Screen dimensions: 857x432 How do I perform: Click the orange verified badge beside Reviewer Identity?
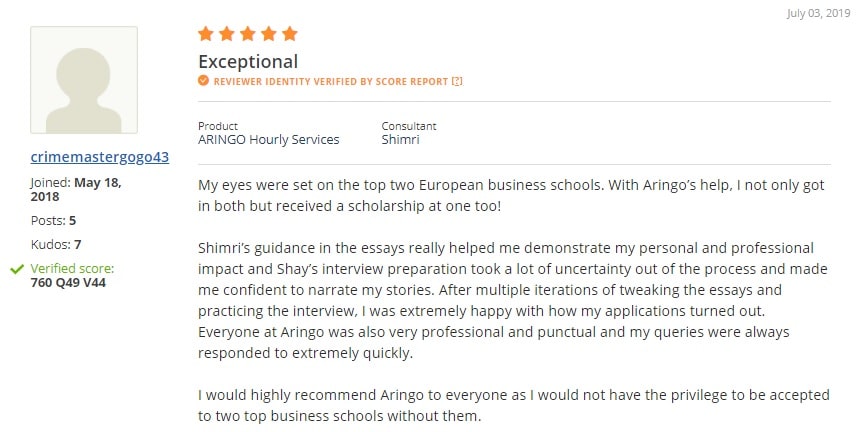pyautogui.click(x=204, y=81)
